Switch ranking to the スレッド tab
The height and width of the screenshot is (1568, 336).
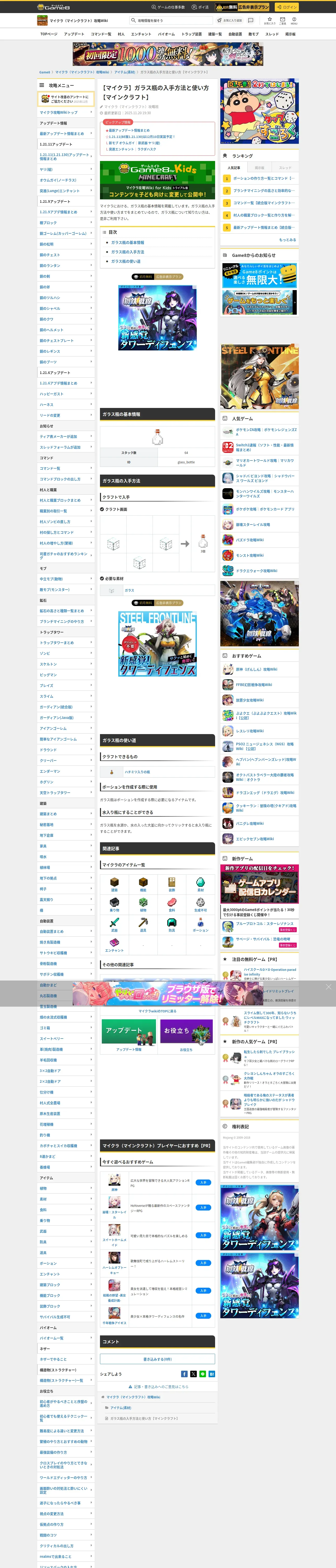(x=285, y=168)
